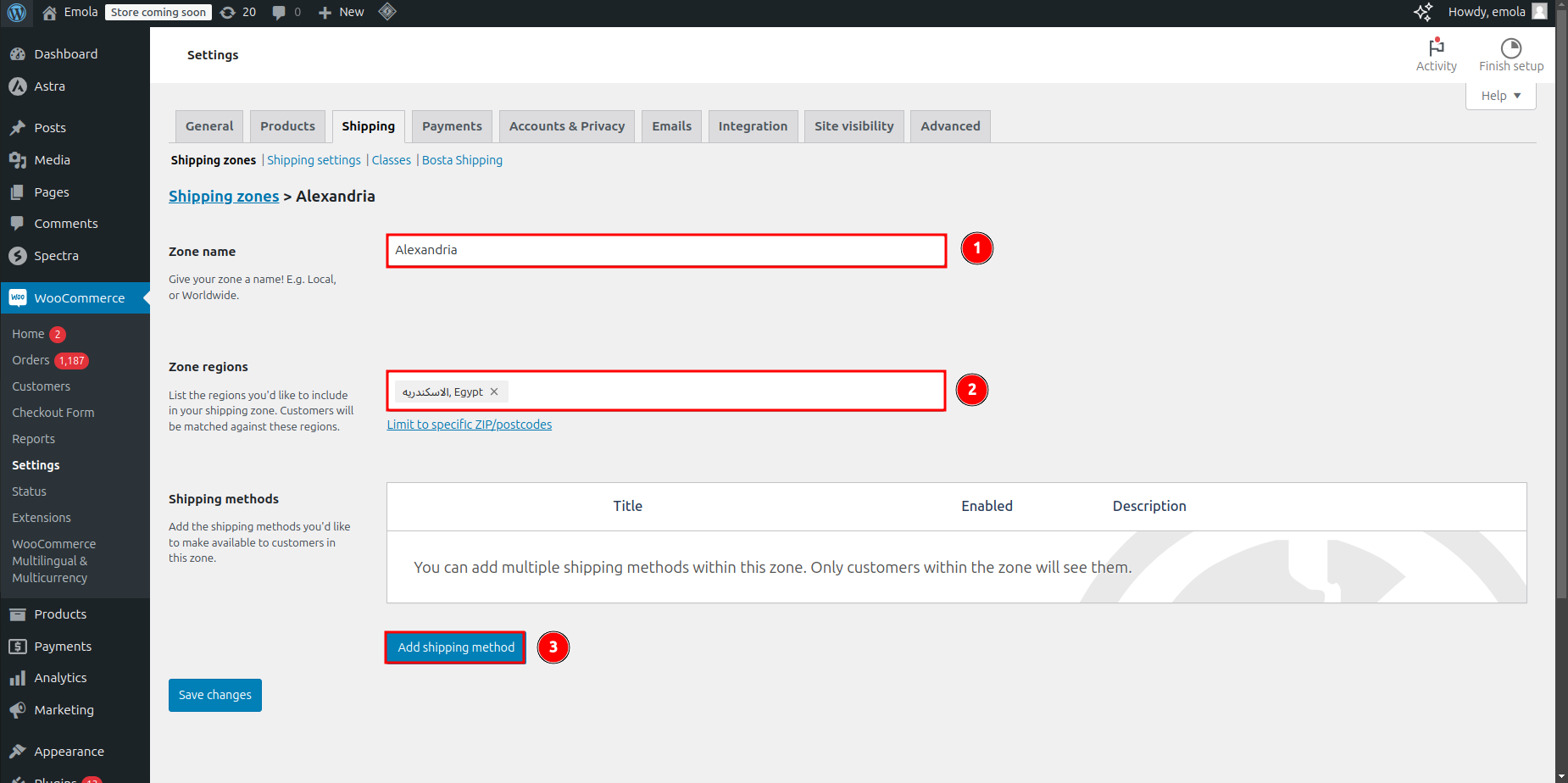Click the Dashboard gauge icon in sidebar
The width and height of the screenshot is (1568, 783).
(18, 54)
